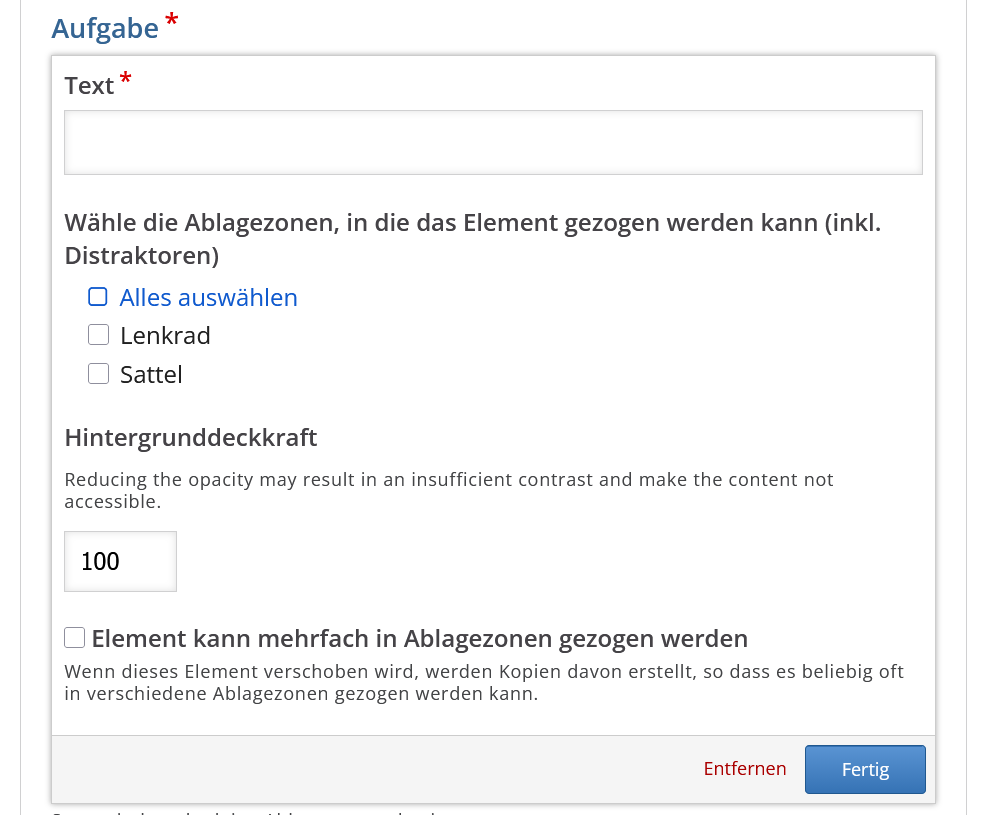Focus the Hintergrunddeckkraft value field

click(x=120, y=561)
